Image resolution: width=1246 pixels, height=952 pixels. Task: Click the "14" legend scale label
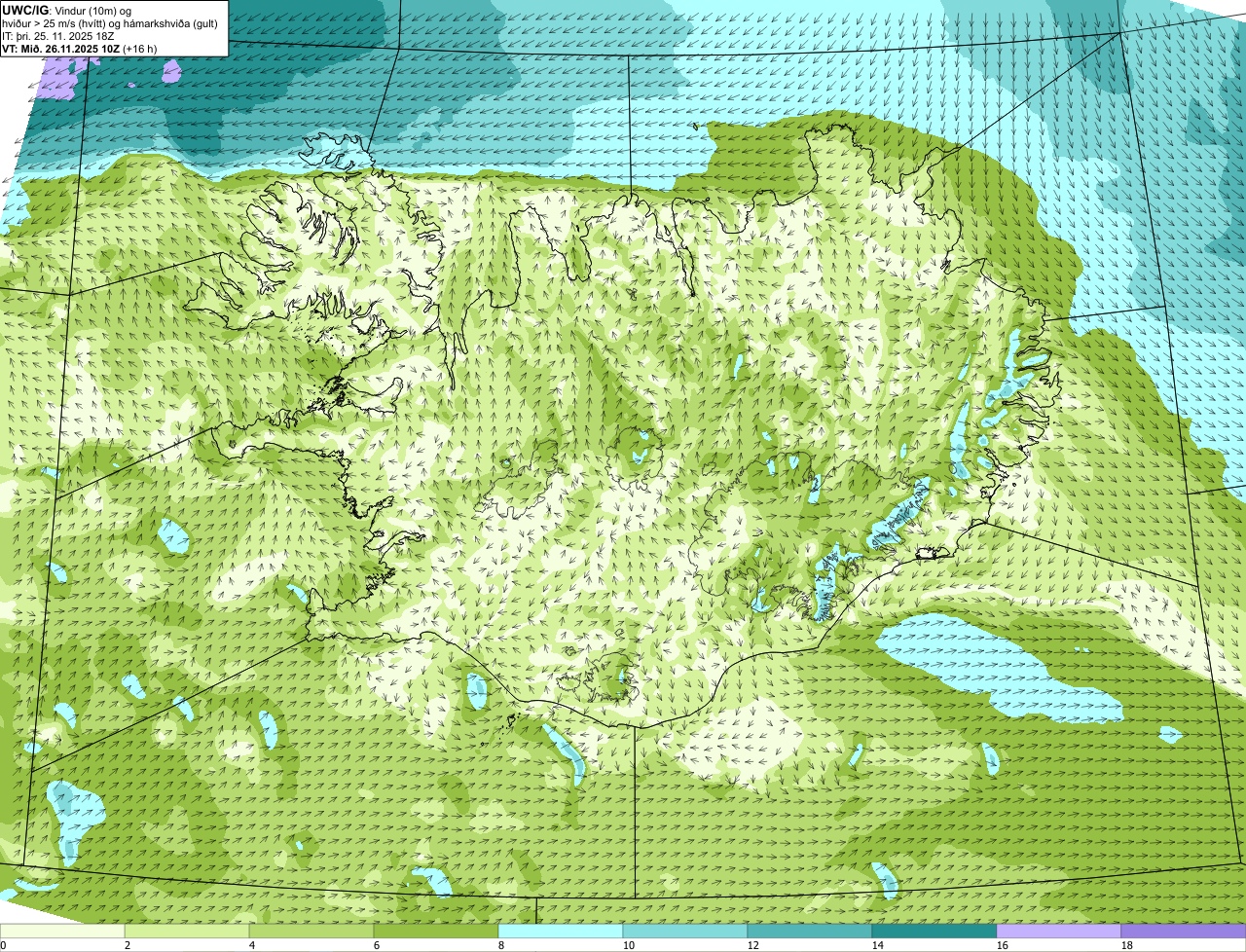point(878,945)
